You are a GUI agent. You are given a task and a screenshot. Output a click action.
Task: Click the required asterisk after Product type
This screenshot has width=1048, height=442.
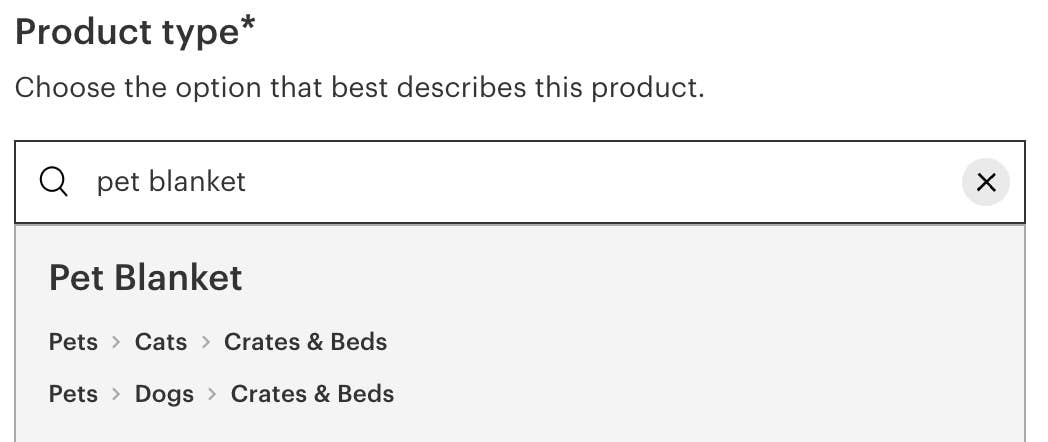247,26
